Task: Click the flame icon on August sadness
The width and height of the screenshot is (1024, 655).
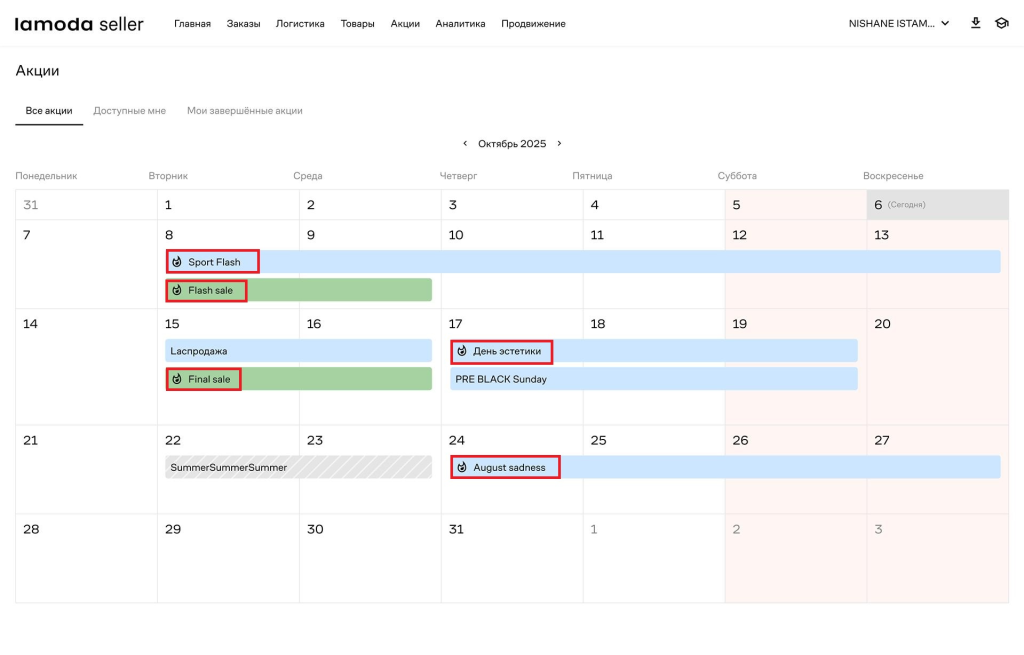Action: pyautogui.click(x=462, y=467)
